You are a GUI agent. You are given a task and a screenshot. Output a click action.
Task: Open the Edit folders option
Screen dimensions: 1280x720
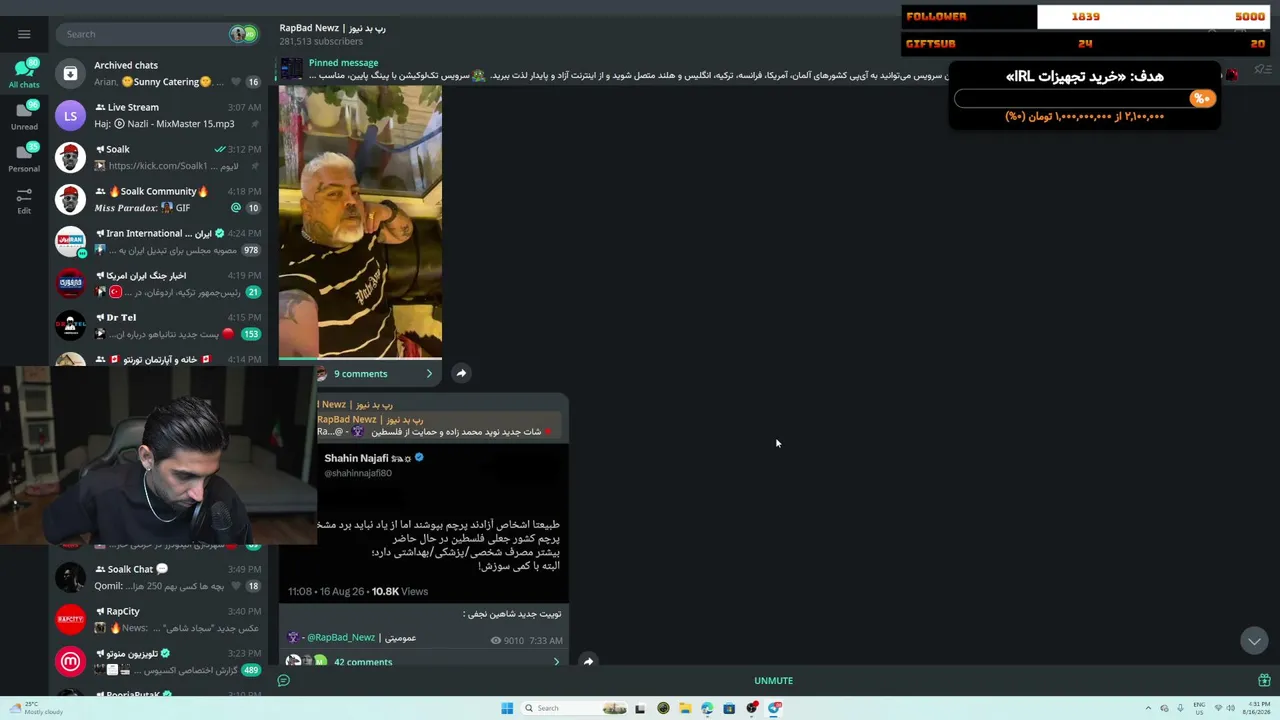24,199
